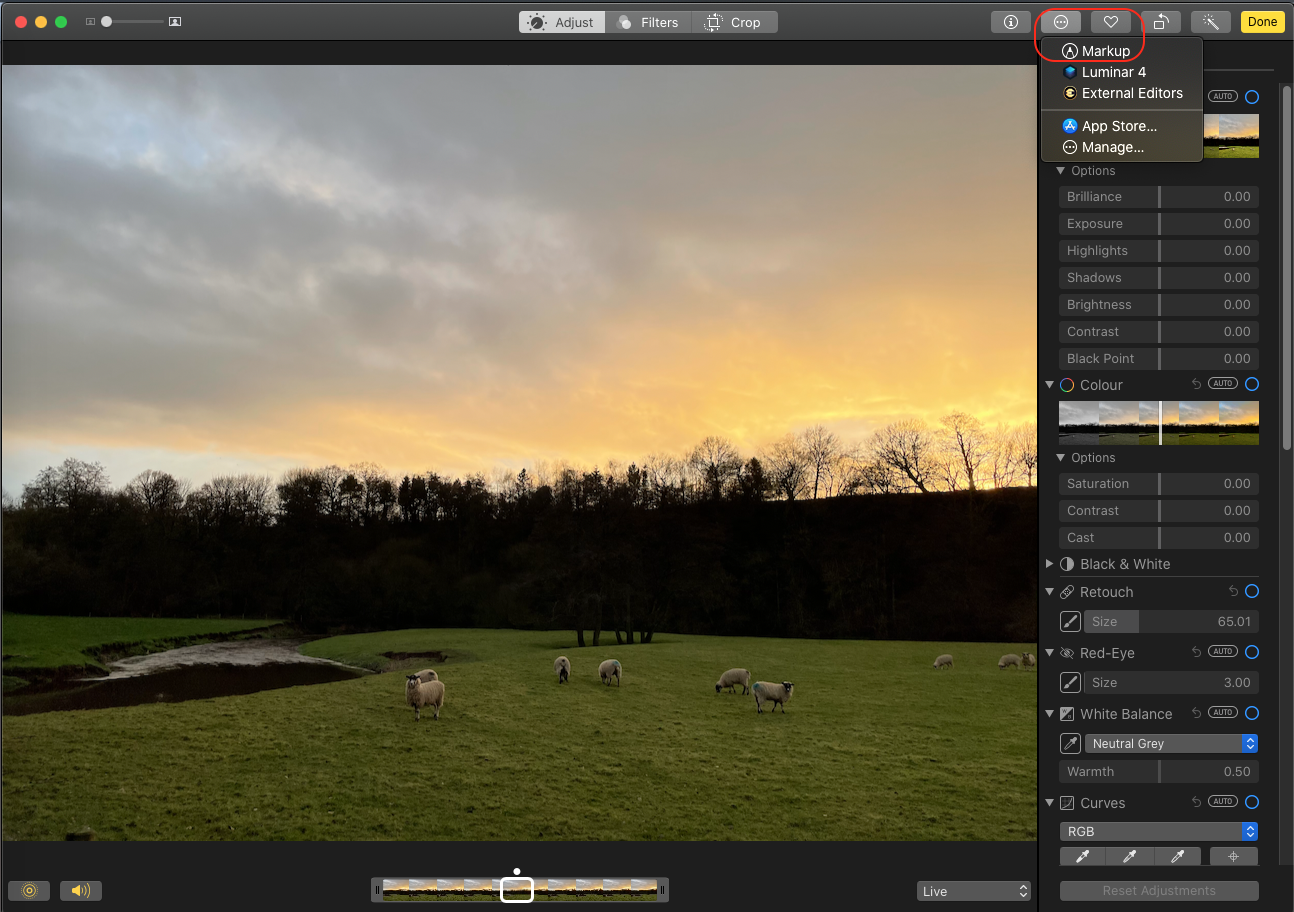Select Luminar 4 from the extensions menu
The image size is (1294, 912).
tap(1113, 71)
